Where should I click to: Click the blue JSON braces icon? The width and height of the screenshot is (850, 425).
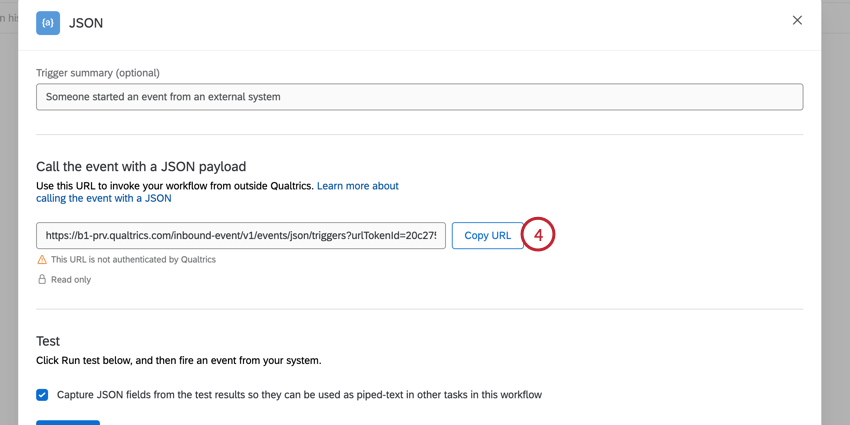pyautogui.click(x=48, y=22)
